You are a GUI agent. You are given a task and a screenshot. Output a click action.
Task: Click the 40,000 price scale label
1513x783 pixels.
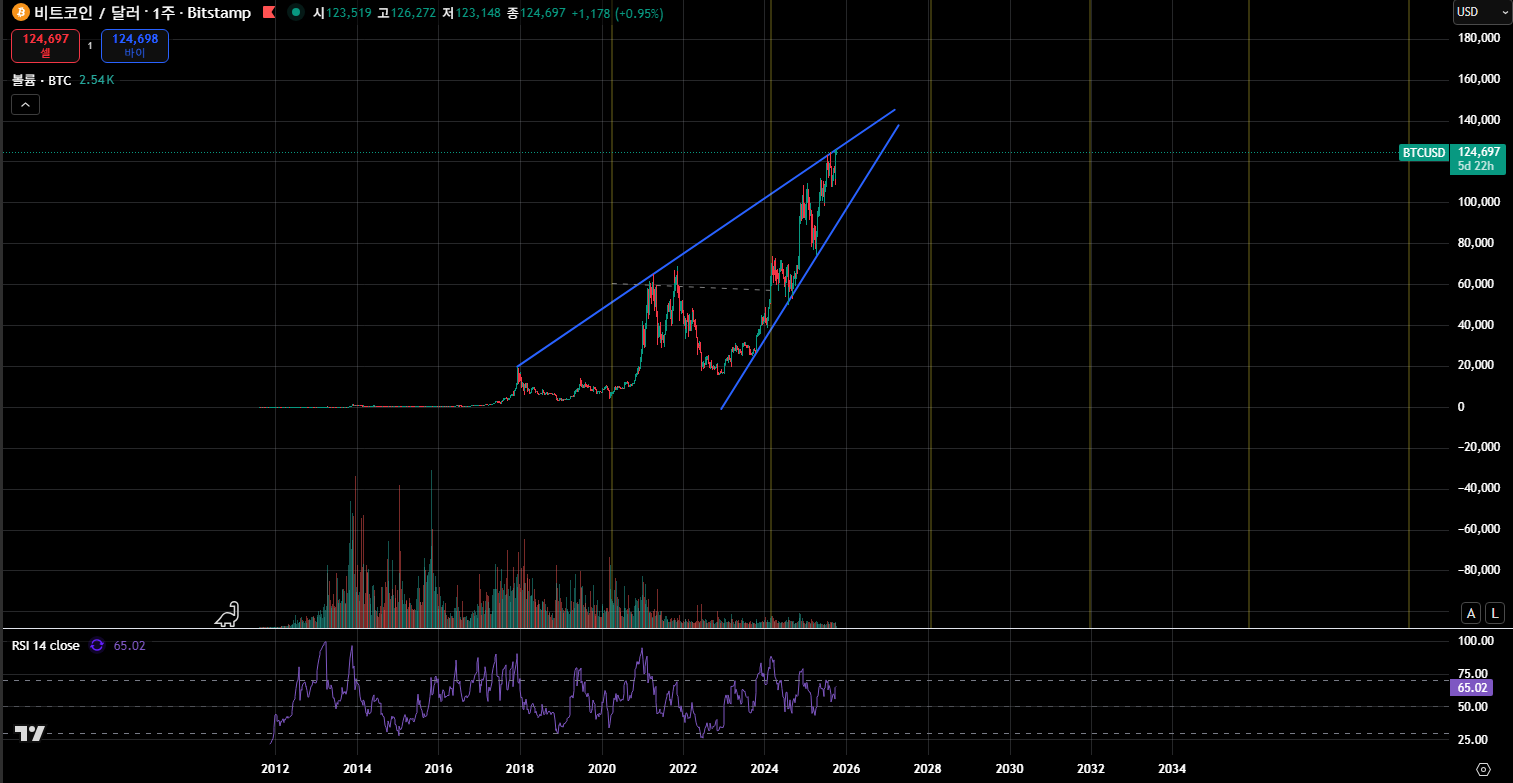[1478, 325]
